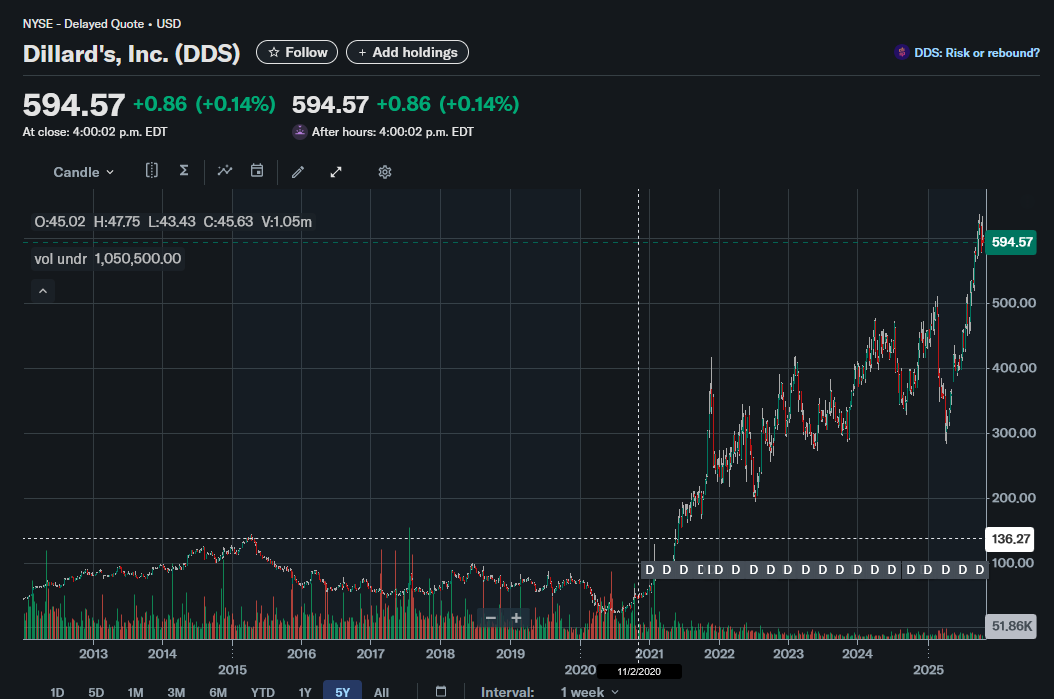This screenshot has width=1054, height=699.
Task: Click the 2013 year axis label
Action: (93, 654)
